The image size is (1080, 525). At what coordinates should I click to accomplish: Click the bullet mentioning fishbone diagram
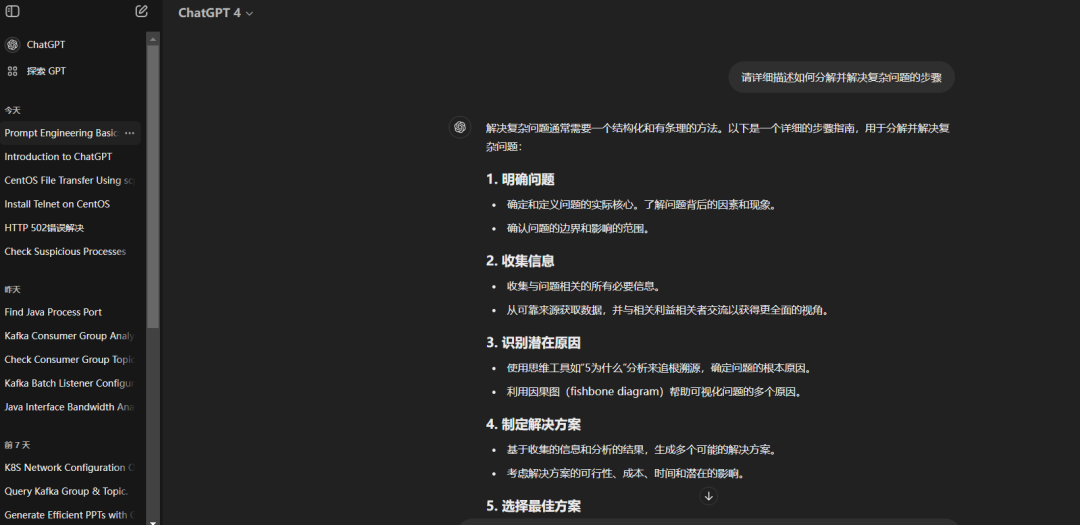tap(655, 392)
